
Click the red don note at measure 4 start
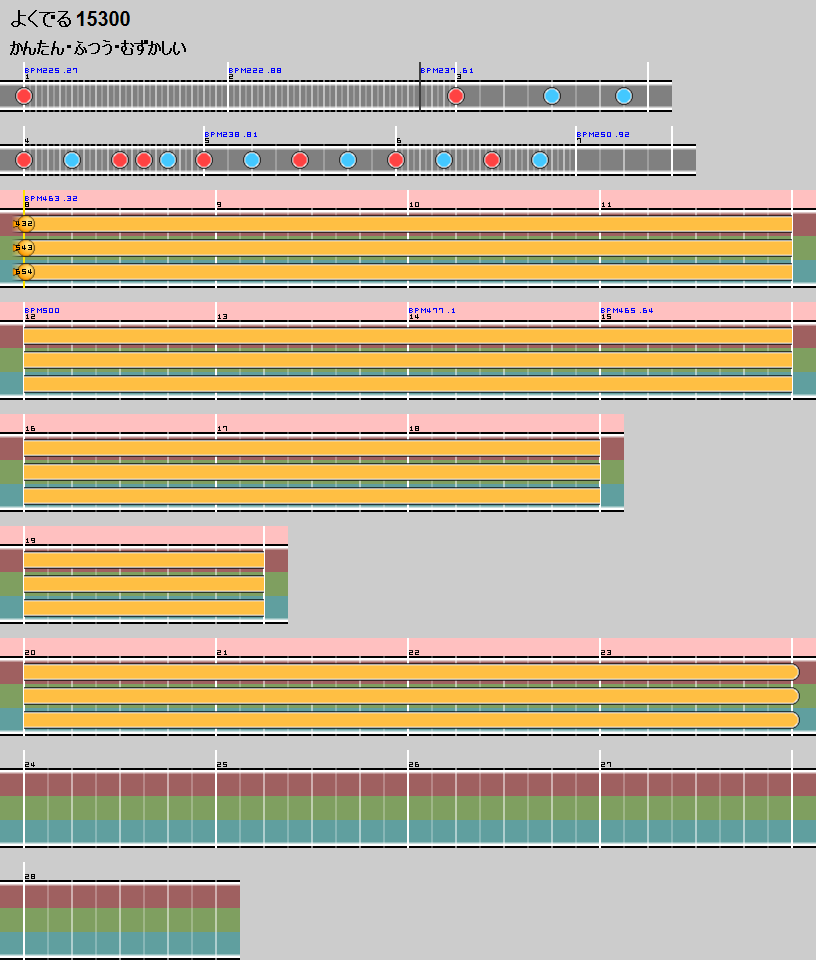point(24,160)
